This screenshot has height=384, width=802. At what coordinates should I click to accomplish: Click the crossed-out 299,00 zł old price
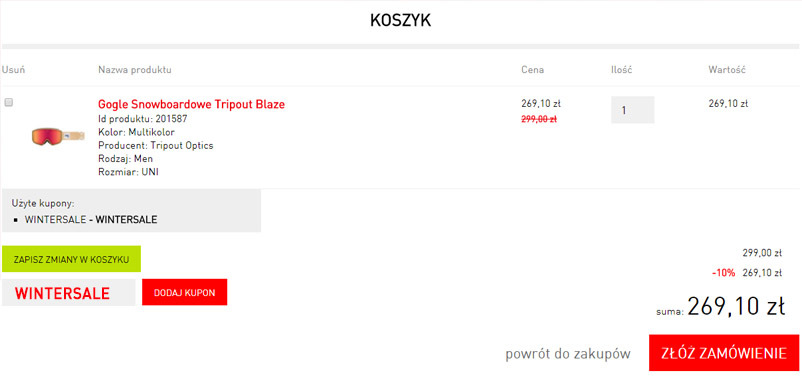pos(539,119)
